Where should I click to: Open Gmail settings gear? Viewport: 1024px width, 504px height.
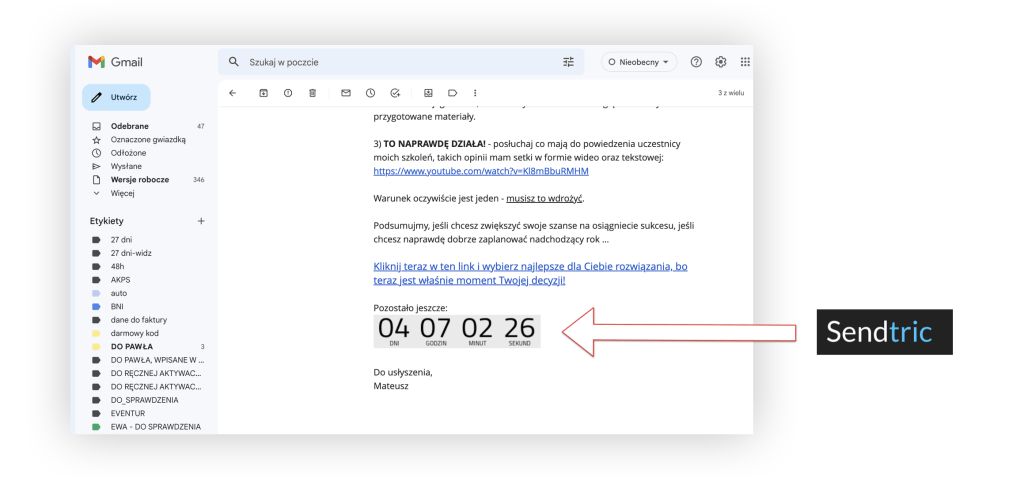click(721, 62)
